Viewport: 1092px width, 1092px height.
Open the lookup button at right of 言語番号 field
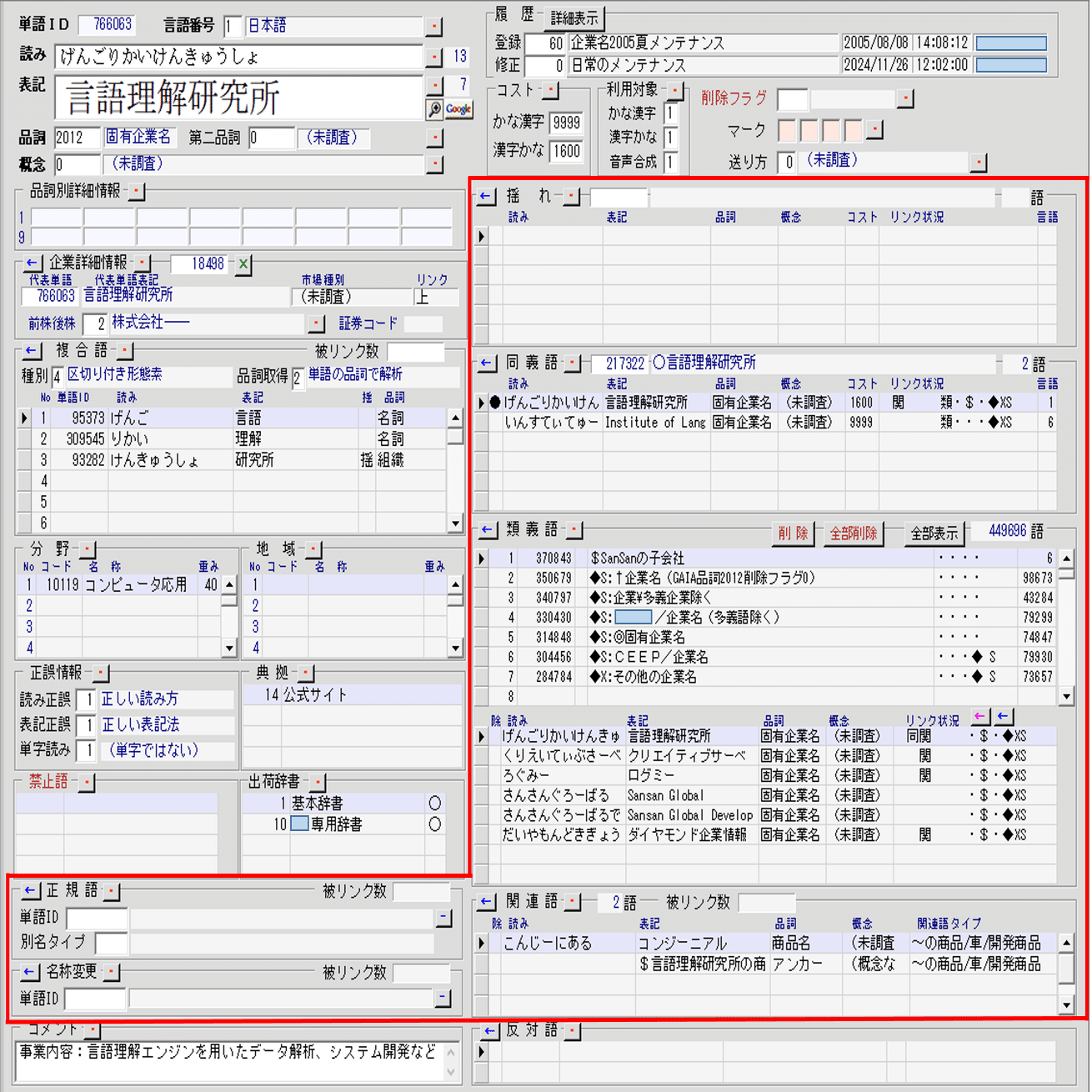(434, 27)
